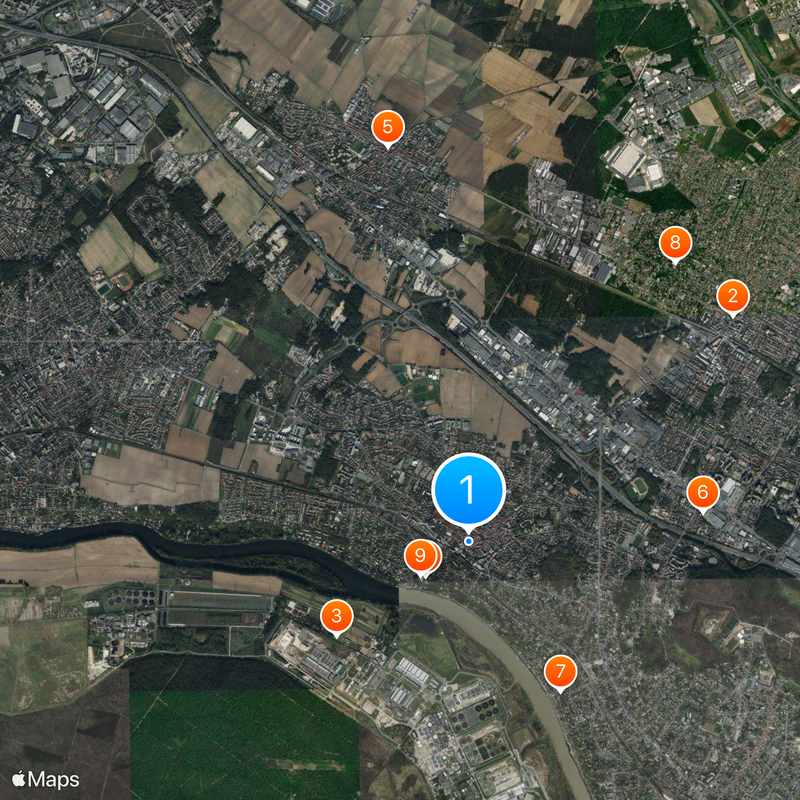Image resolution: width=800 pixels, height=800 pixels.
Task: Tap the small blue location dot
Action: click(468, 541)
